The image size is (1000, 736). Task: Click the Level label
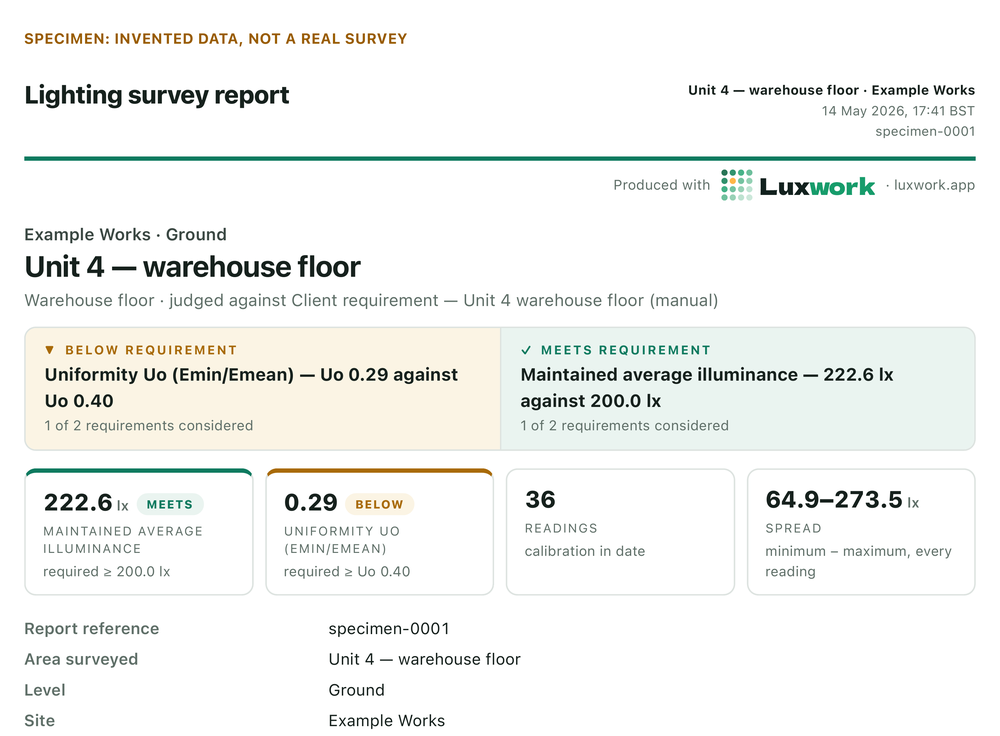[x=45, y=690]
